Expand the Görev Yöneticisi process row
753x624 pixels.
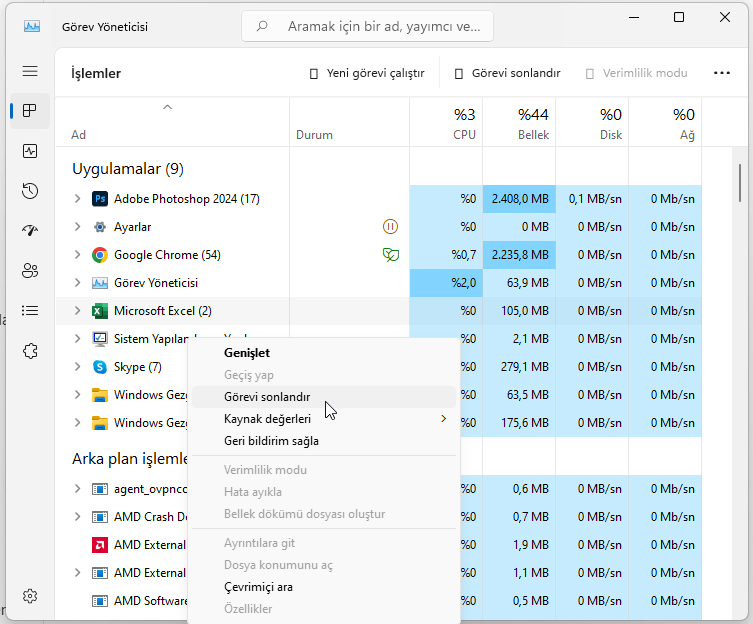(77, 283)
